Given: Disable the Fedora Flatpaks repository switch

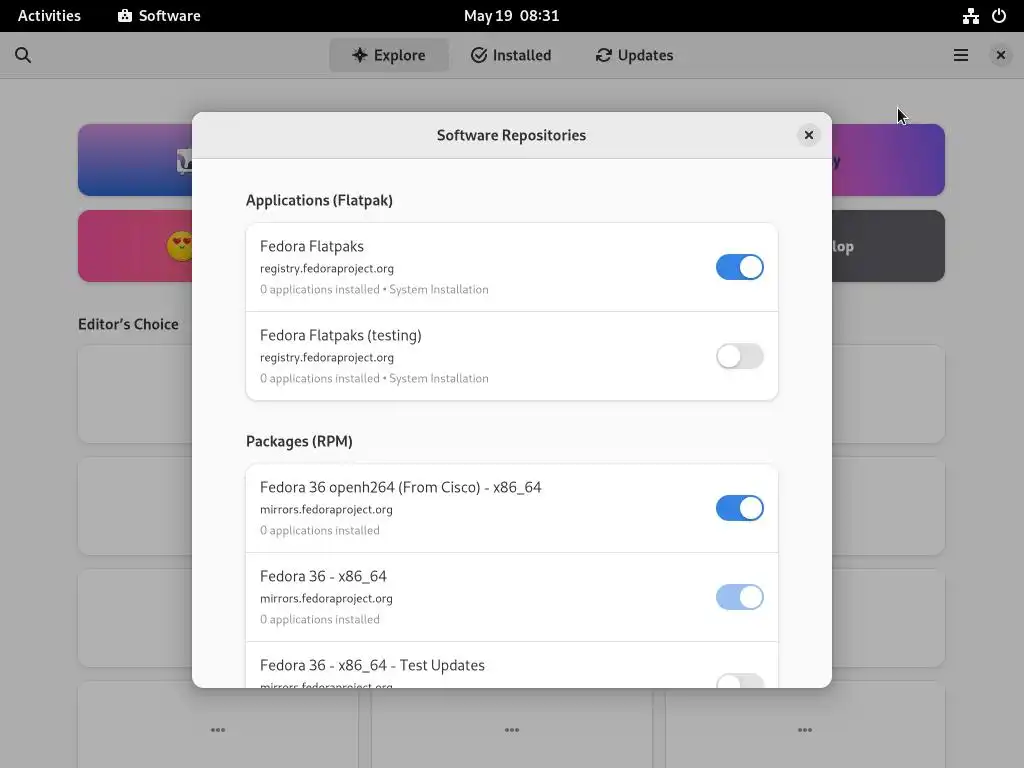Looking at the screenshot, I should click(739, 267).
